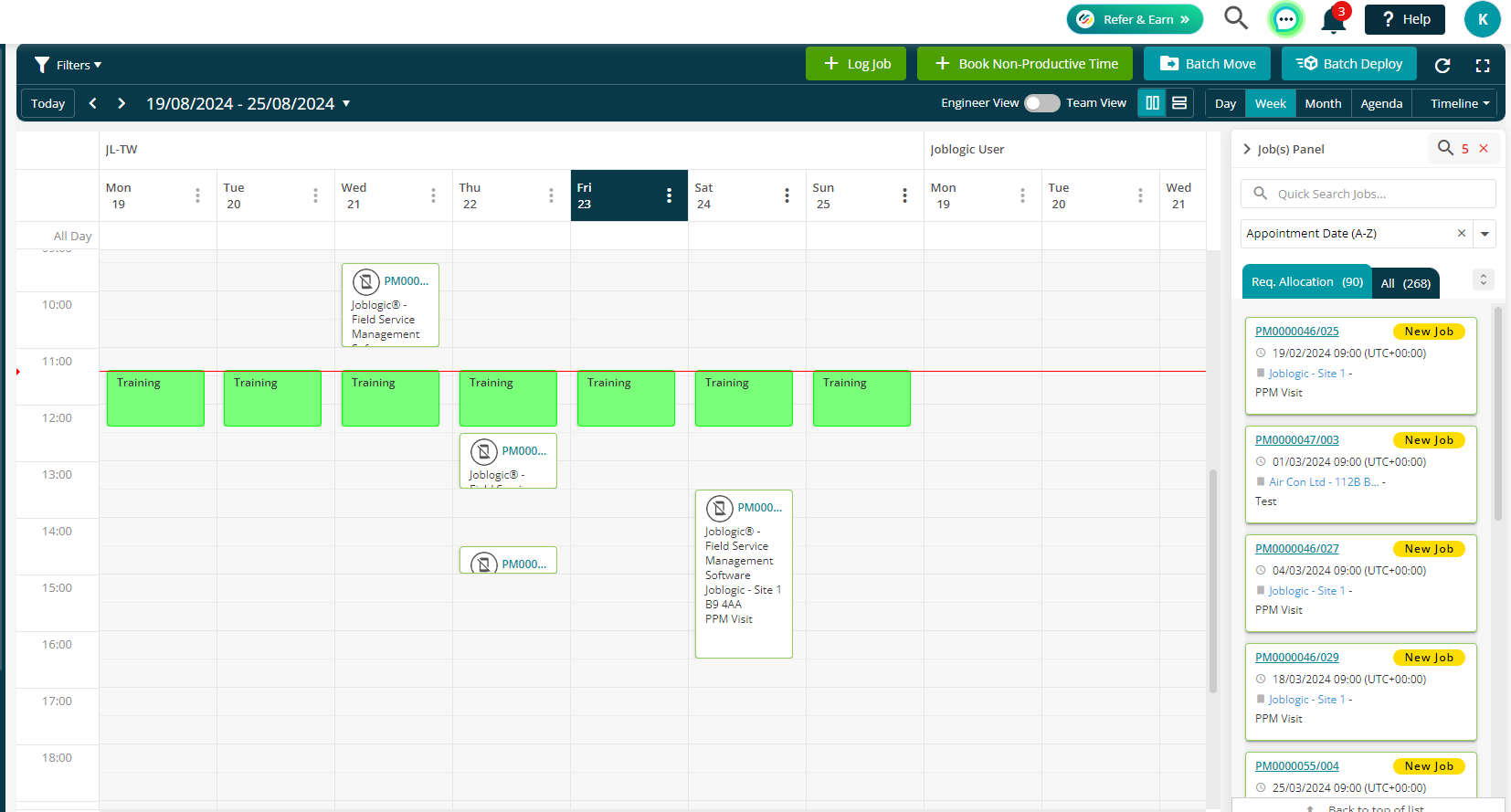Open Sunday 25 column options menu

(x=904, y=195)
